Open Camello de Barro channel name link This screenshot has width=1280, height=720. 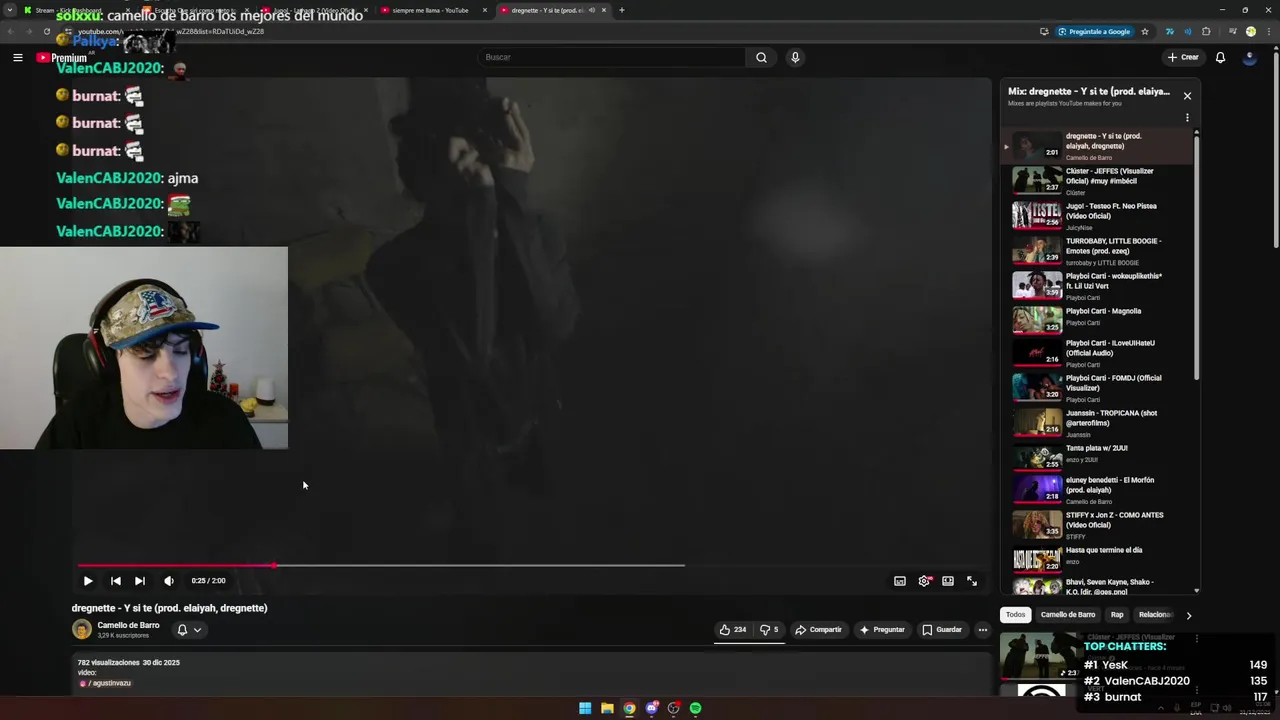click(128, 625)
